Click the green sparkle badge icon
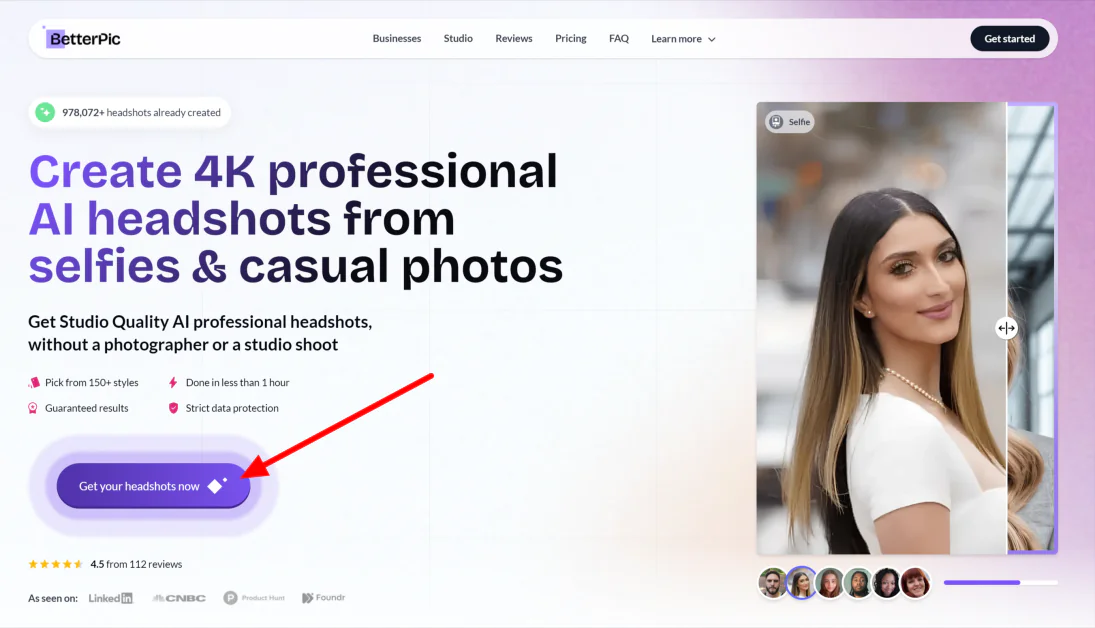1095x628 pixels. 45,112
